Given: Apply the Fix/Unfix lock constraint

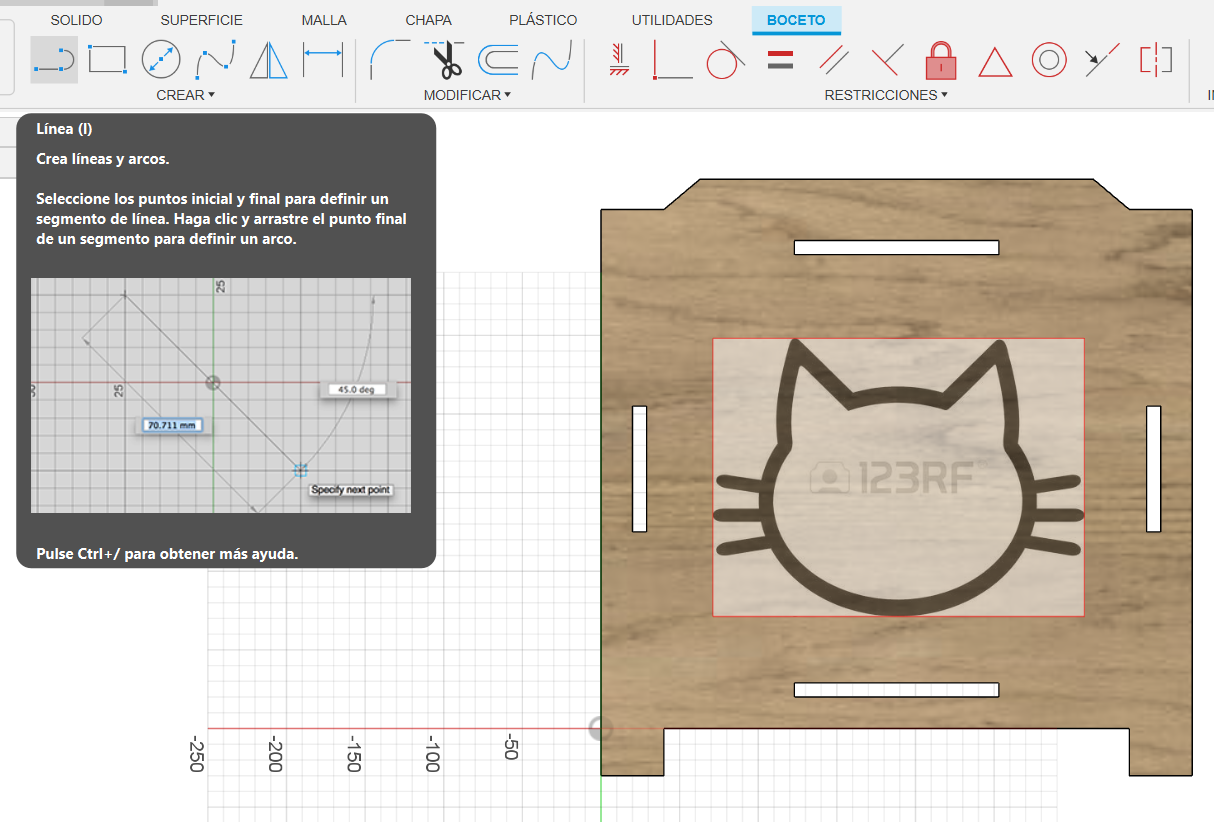Looking at the screenshot, I should click(x=941, y=60).
